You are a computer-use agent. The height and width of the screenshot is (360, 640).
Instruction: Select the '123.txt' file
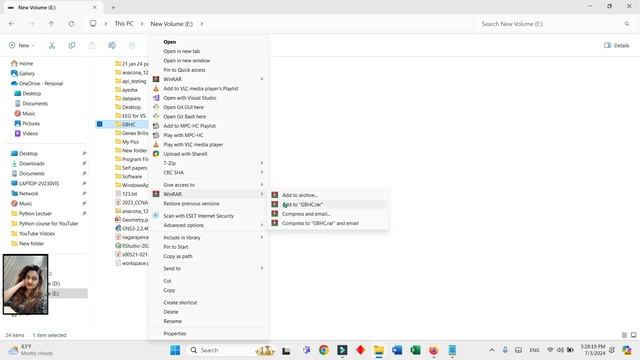tap(129, 193)
